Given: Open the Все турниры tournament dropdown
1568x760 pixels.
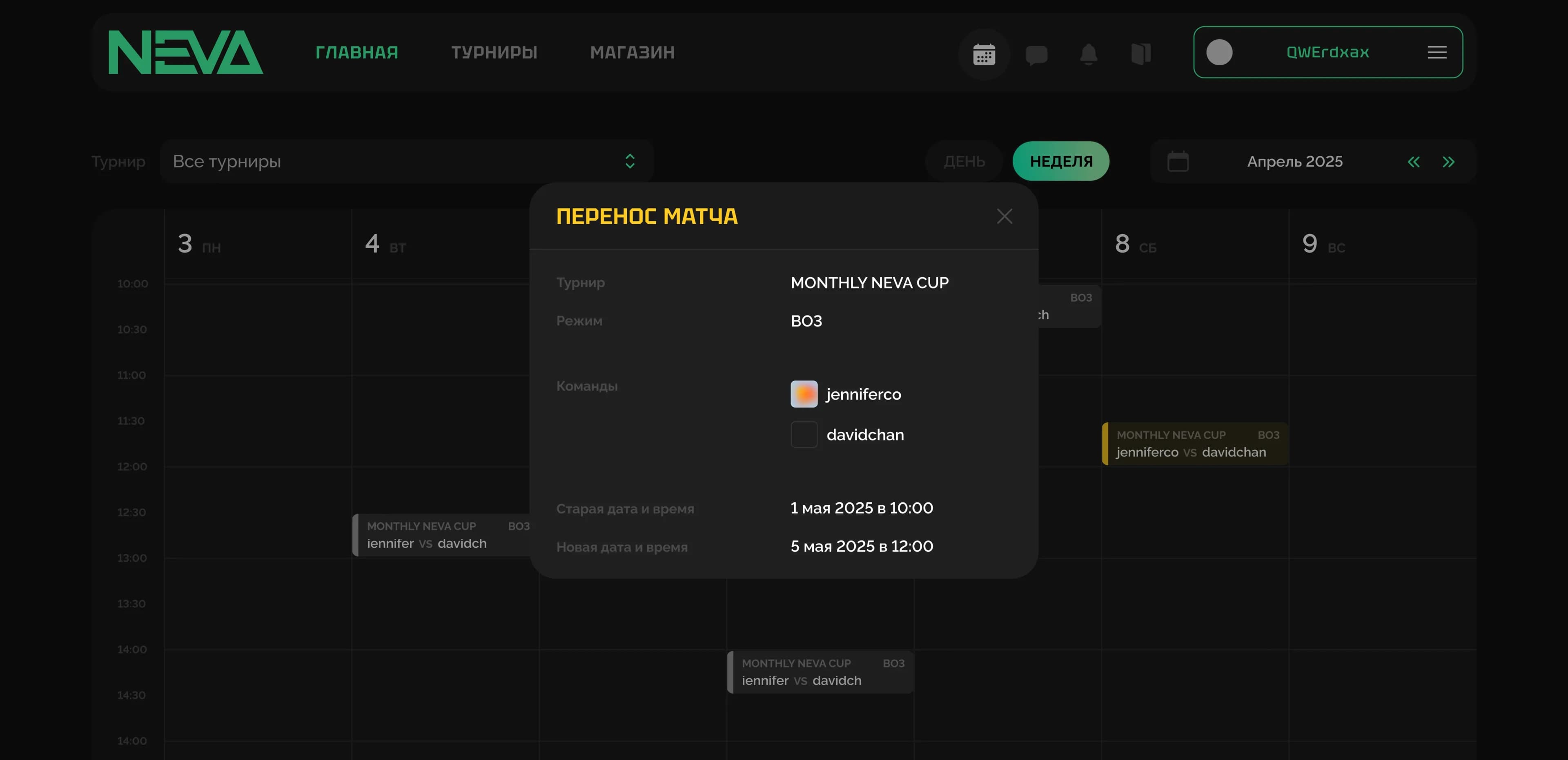Looking at the screenshot, I should 407,161.
